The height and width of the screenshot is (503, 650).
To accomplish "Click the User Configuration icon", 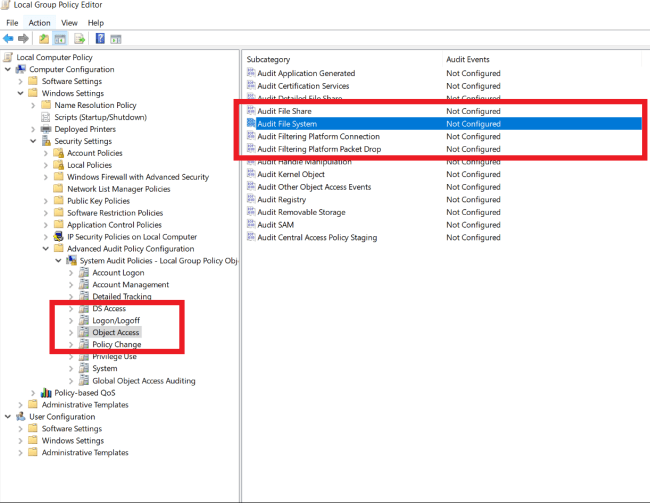I will [x=21, y=416].
